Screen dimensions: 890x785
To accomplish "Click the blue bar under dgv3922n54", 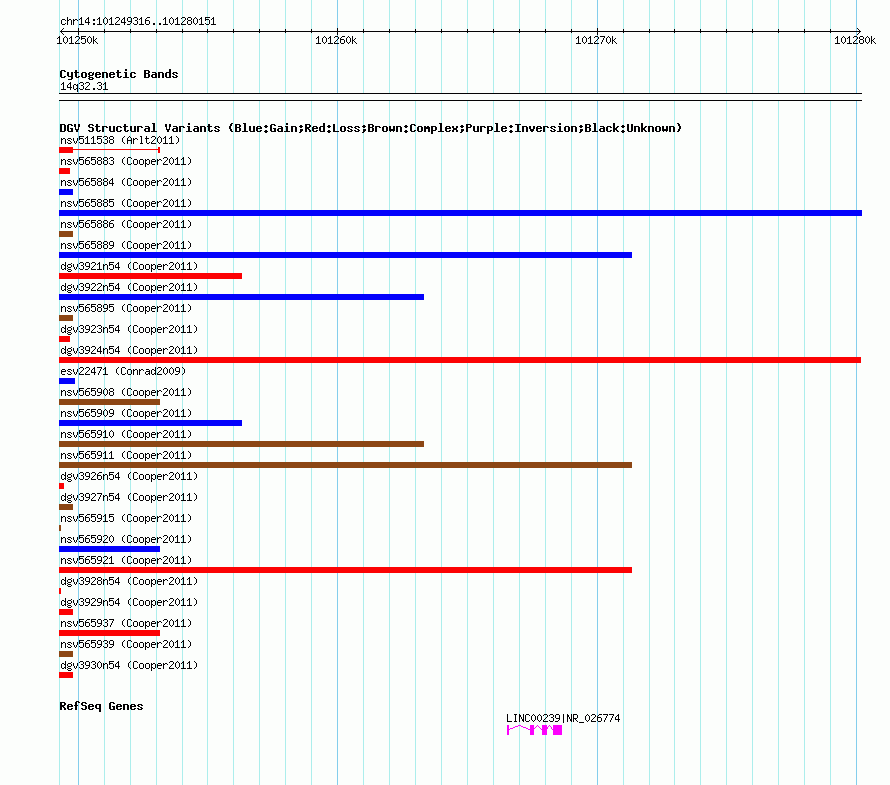I will pos(241,297).
